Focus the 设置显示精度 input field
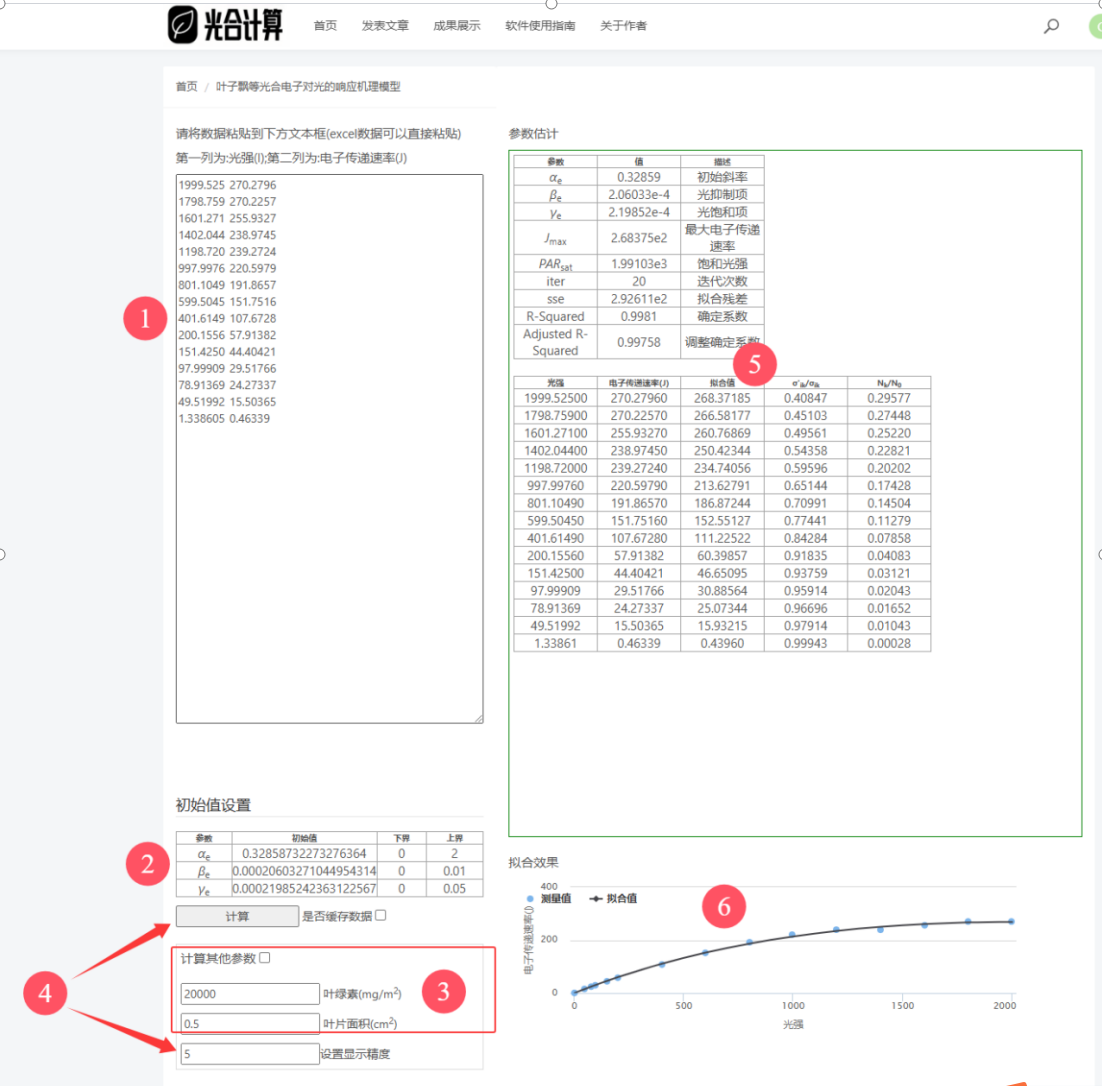Screen dimensions: 1102x1086 pyautogui.click(x=249, y=1054)
